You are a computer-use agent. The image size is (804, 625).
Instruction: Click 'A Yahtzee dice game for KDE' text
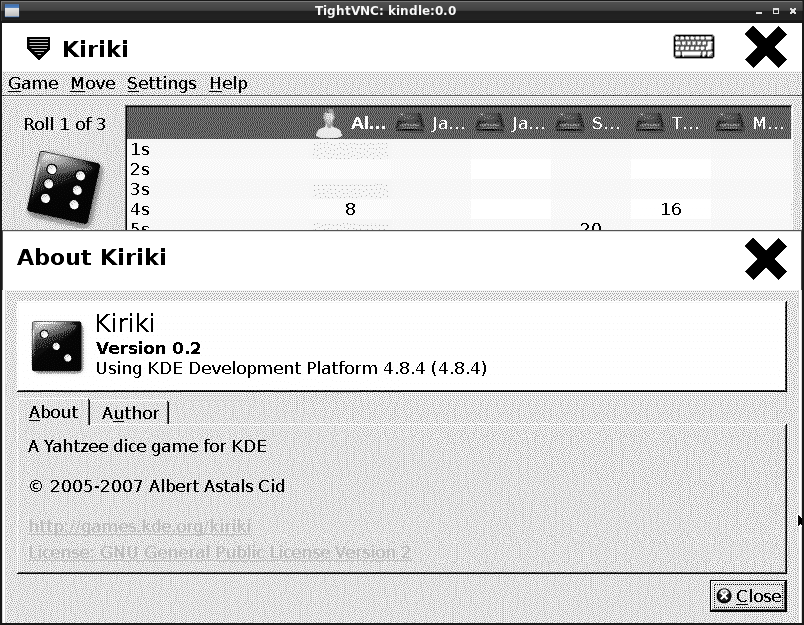coord(148,446)
